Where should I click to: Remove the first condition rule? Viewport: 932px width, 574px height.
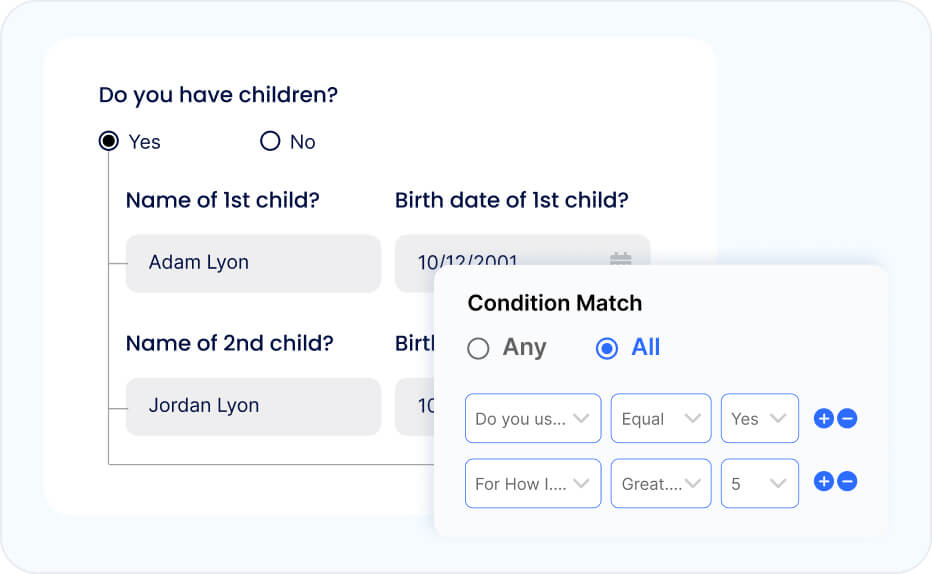click(x=847, y=419)
